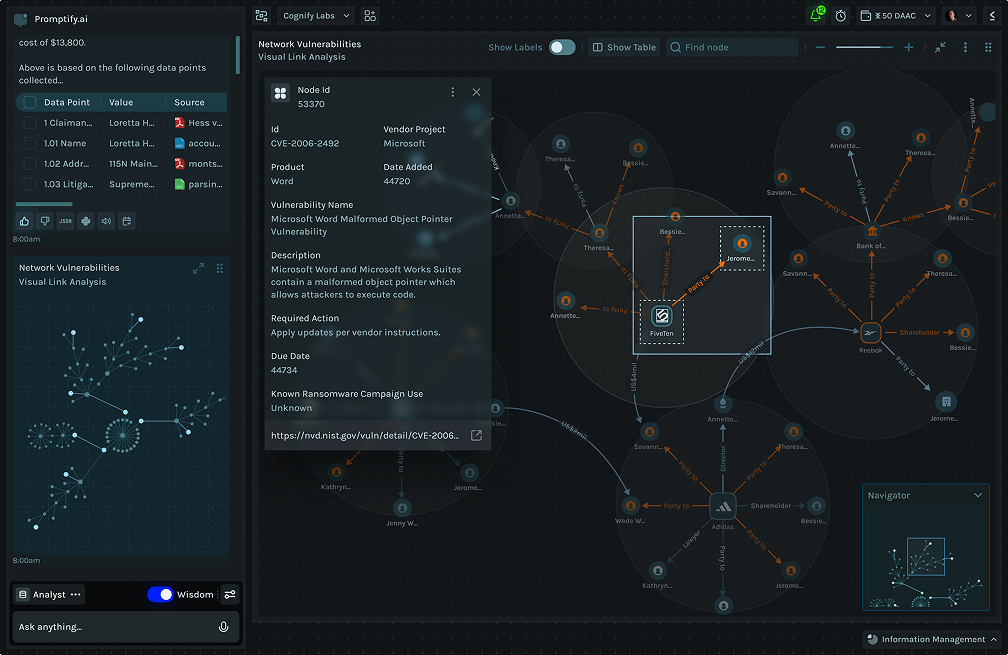Check the 1.01 Name row checkbox
The height and width of the screenshot is (655, 1008).
tap(30, 143)
